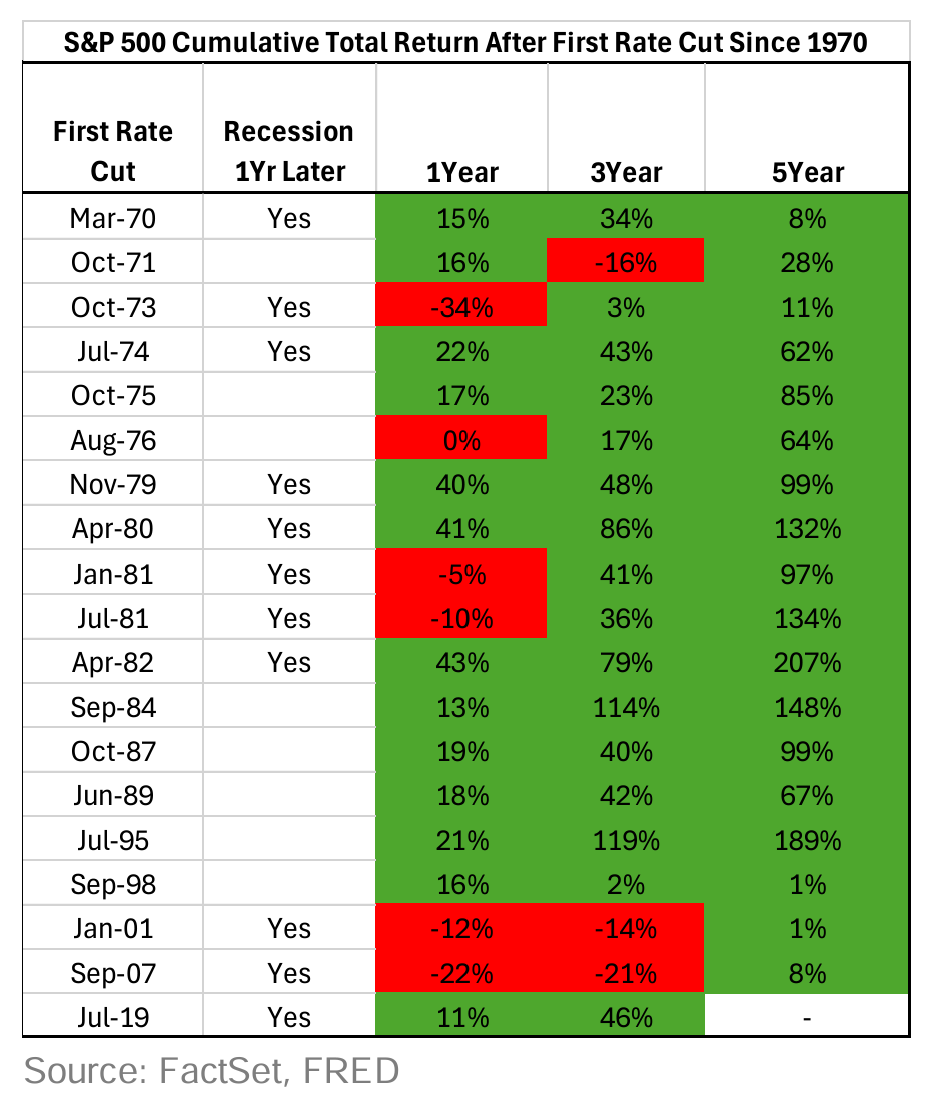Click the 114% three-year return cell
The image size is (930, 1098).
tap(626, 708)
